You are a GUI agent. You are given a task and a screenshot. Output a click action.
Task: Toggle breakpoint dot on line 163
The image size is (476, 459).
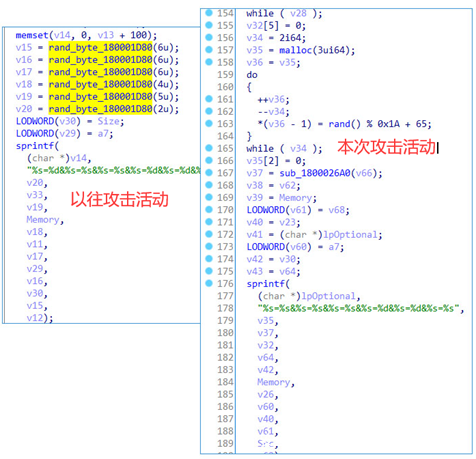tap(209, 124)
